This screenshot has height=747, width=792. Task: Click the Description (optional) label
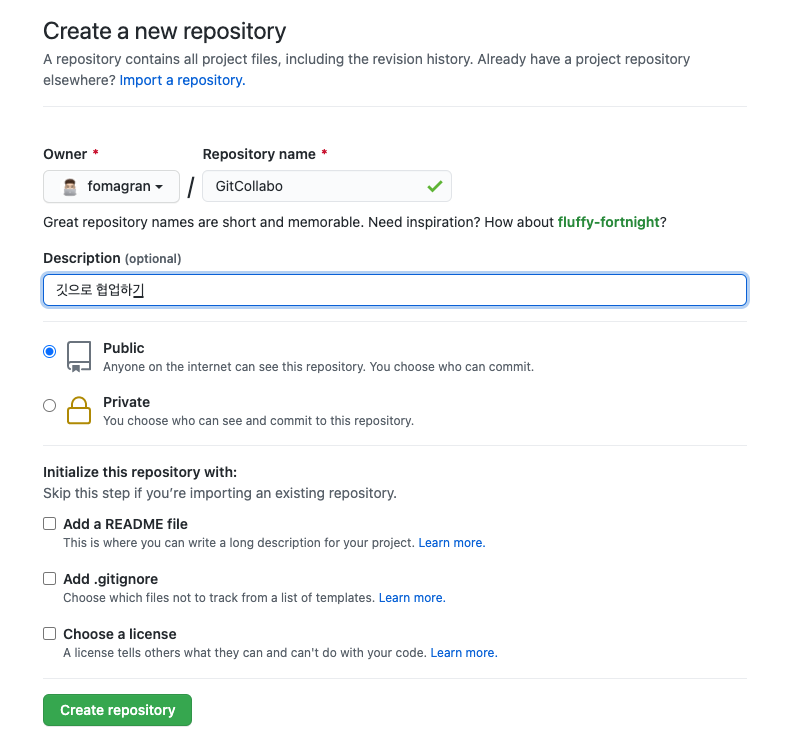112,258
